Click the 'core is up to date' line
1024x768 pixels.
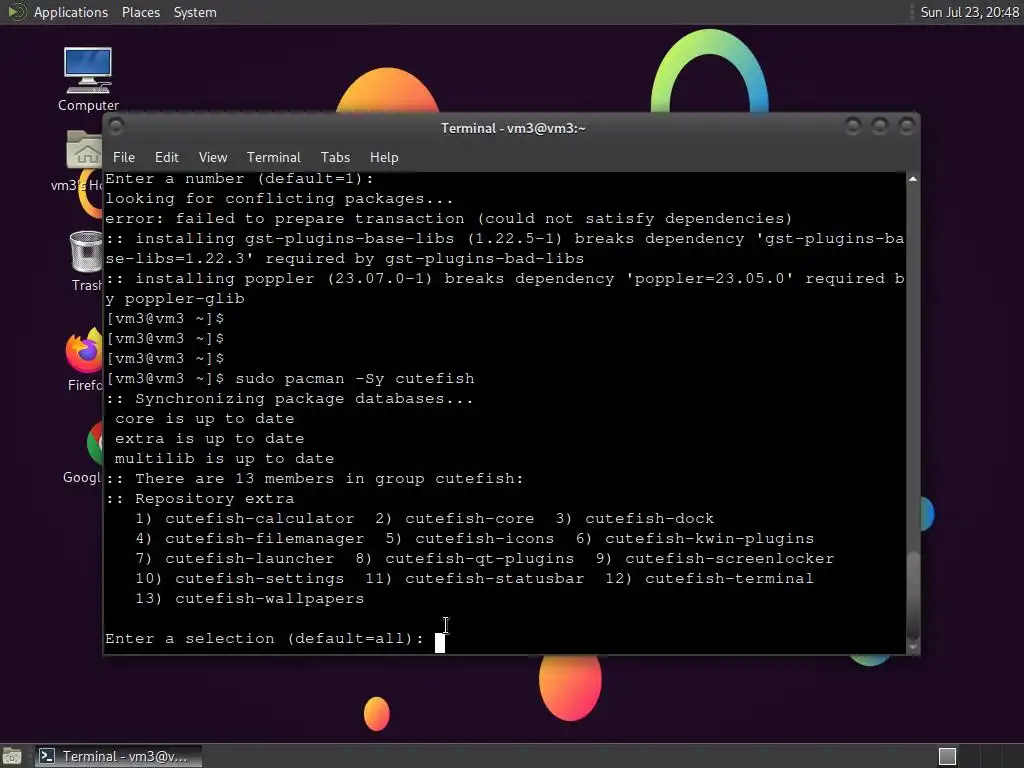(x=204, y=419)
